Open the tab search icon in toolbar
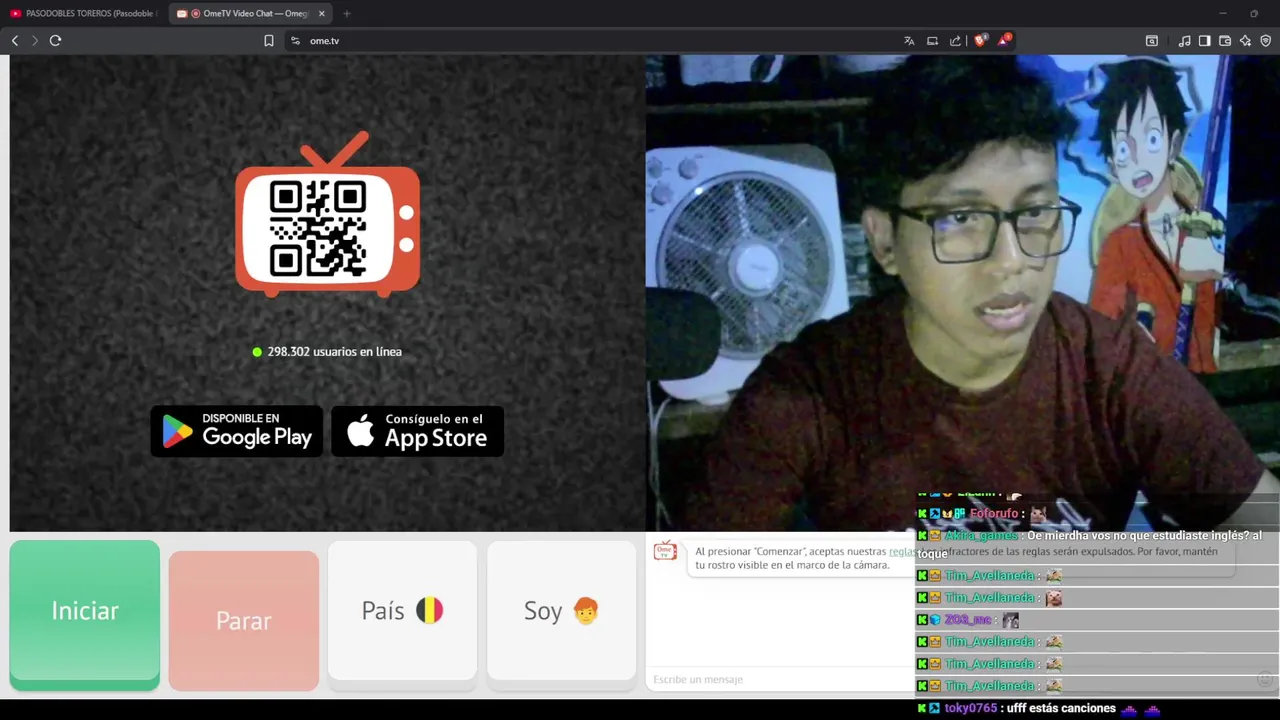 pos(1152,41)
